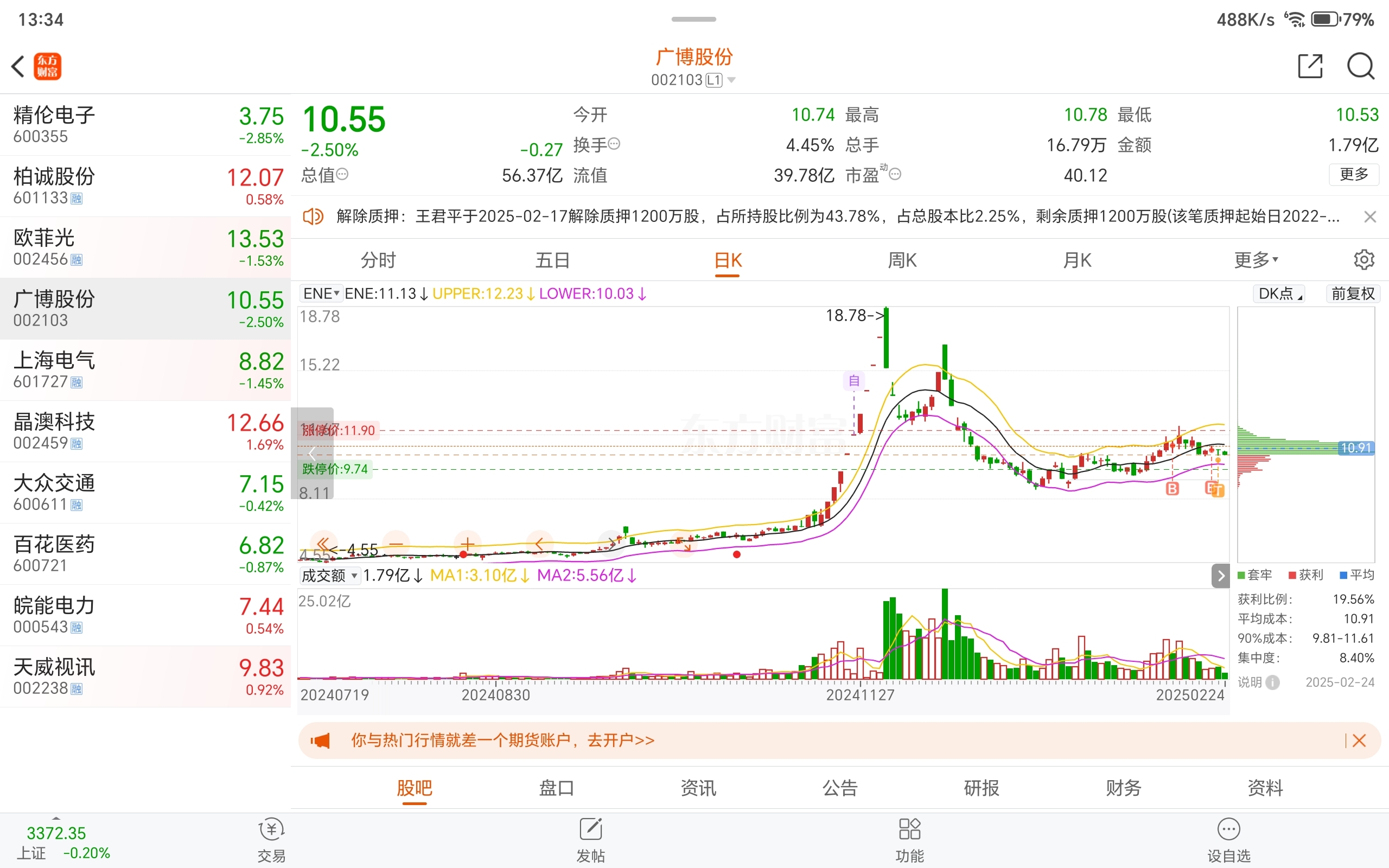Switch to the 周K tab
This screenshot has width=1389, height=868.
[x=902, y=260]
